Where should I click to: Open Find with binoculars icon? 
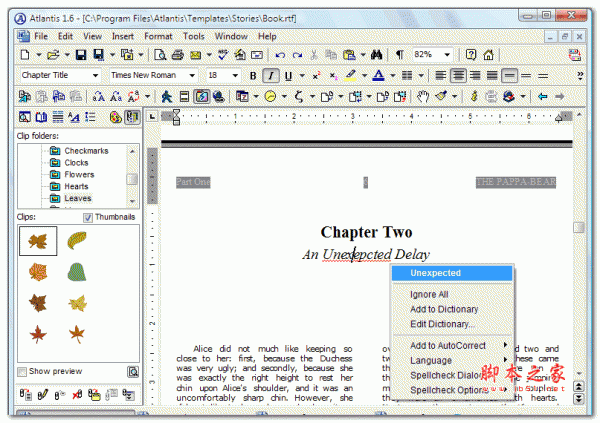tap(377, 55)
